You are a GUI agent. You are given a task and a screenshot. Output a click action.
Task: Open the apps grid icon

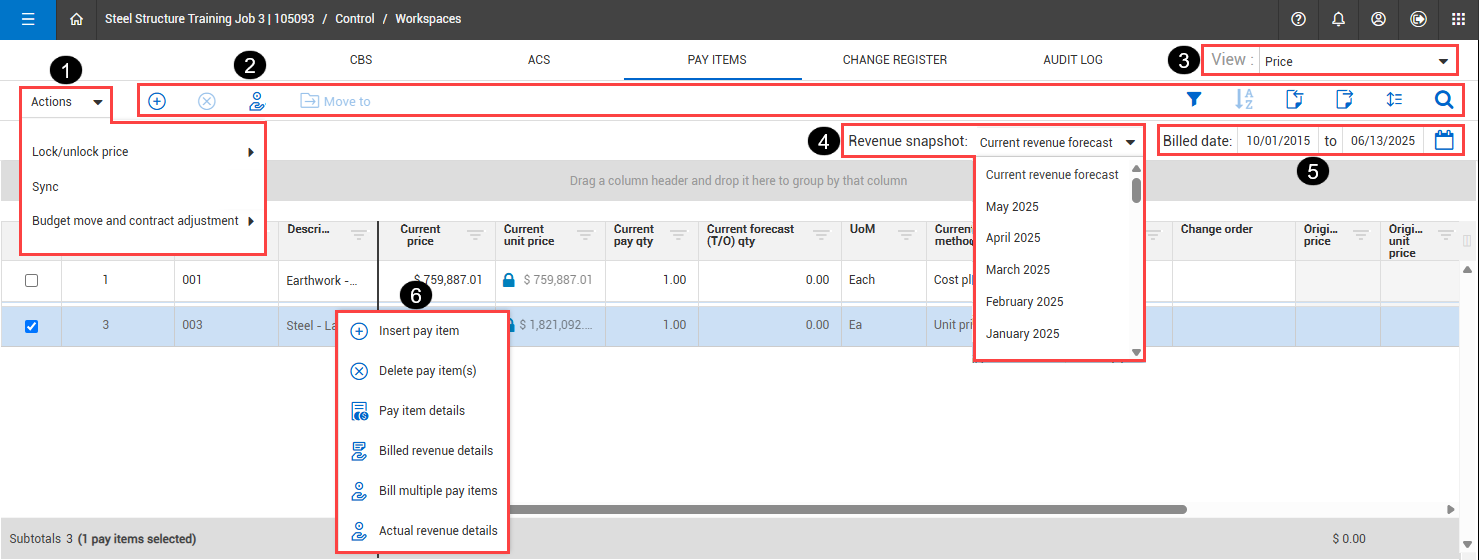pyautogui.click(x=1458, y=19)
